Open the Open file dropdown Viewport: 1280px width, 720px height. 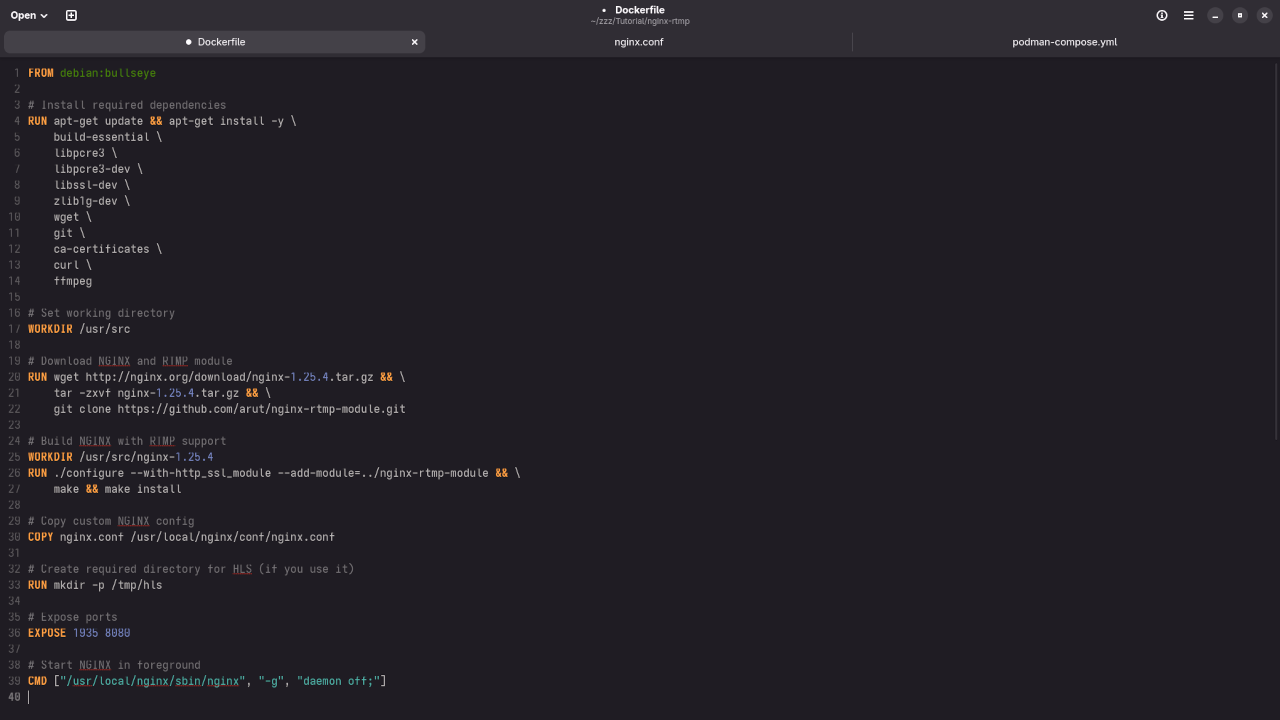pos(29,15)
